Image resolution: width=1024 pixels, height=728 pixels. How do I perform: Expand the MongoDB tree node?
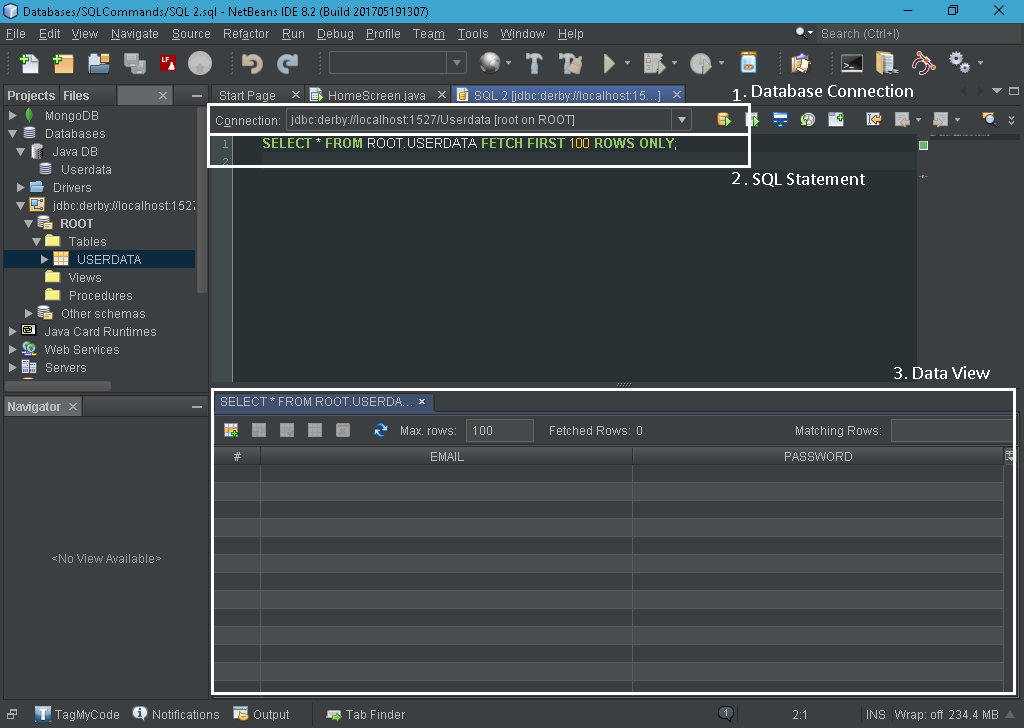click(x=12, y=115)
